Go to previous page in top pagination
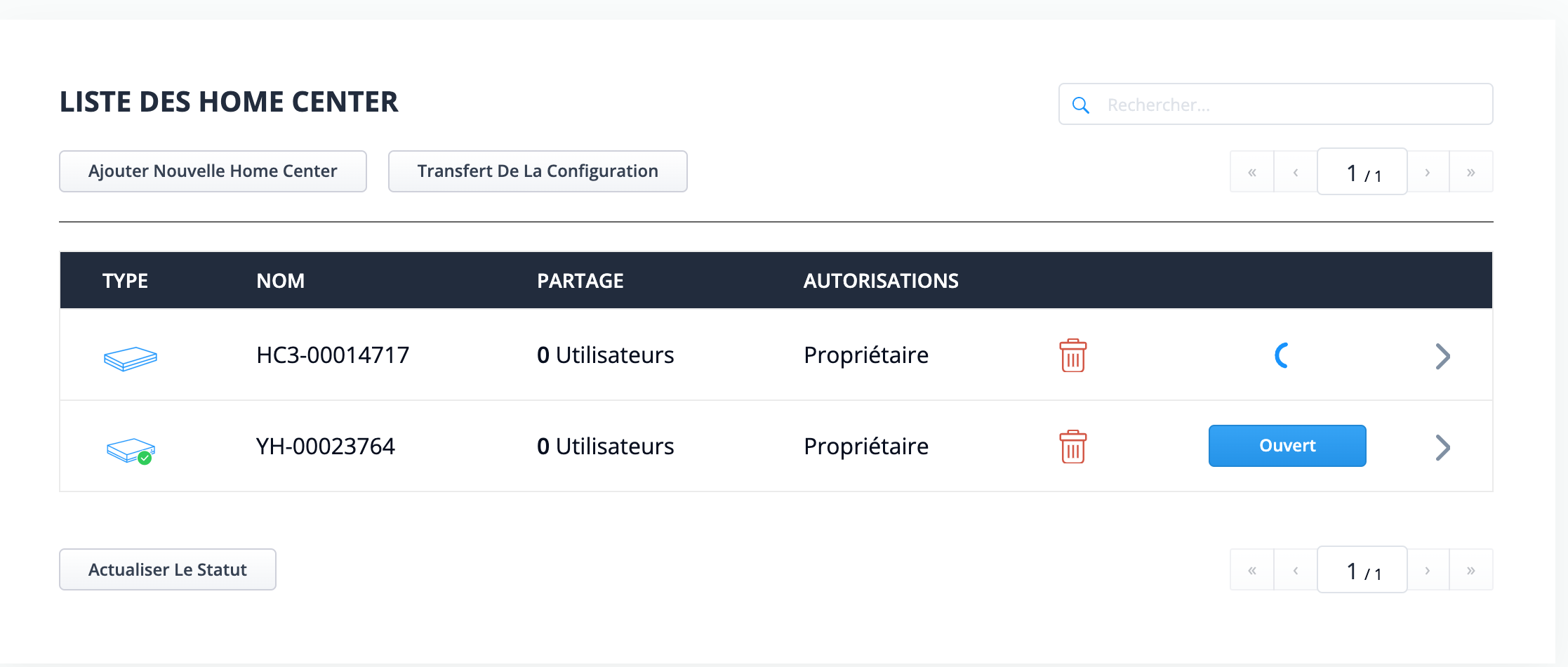Image resolution: width=1568 pixels, height=667 pixels. (x=1296, y=172)
